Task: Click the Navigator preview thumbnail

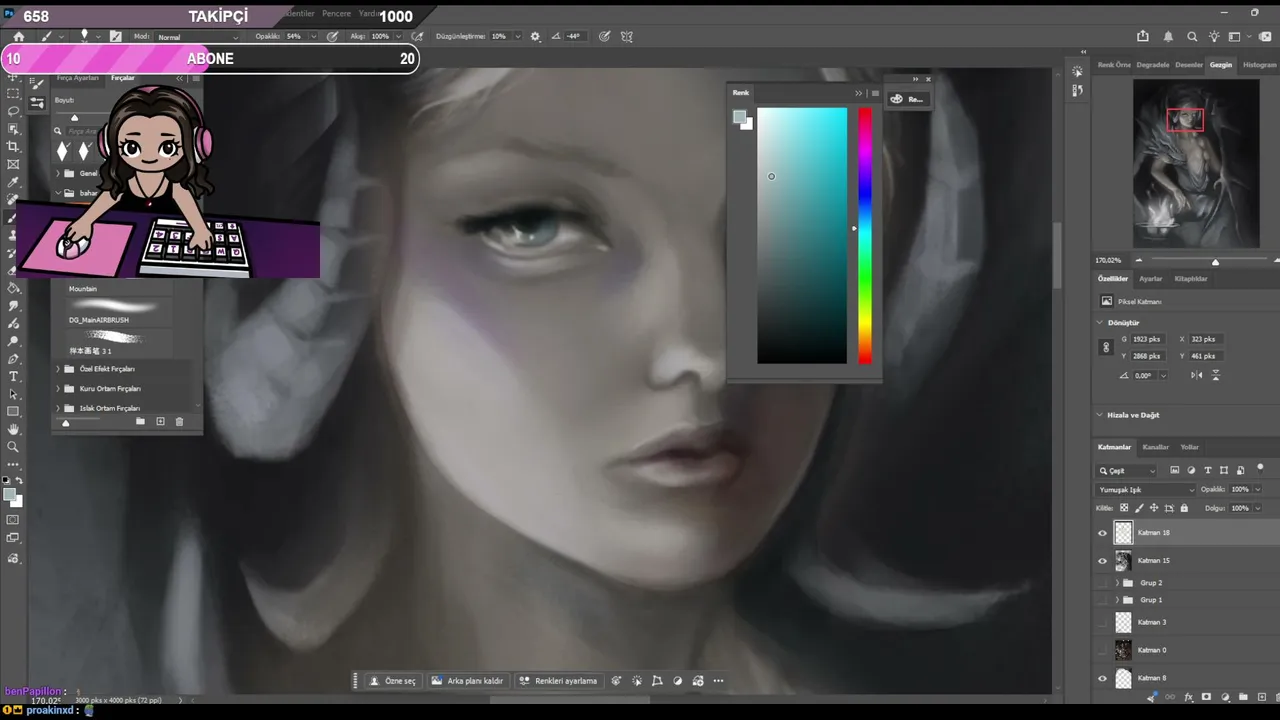Action: click(x=1195, y=163)
